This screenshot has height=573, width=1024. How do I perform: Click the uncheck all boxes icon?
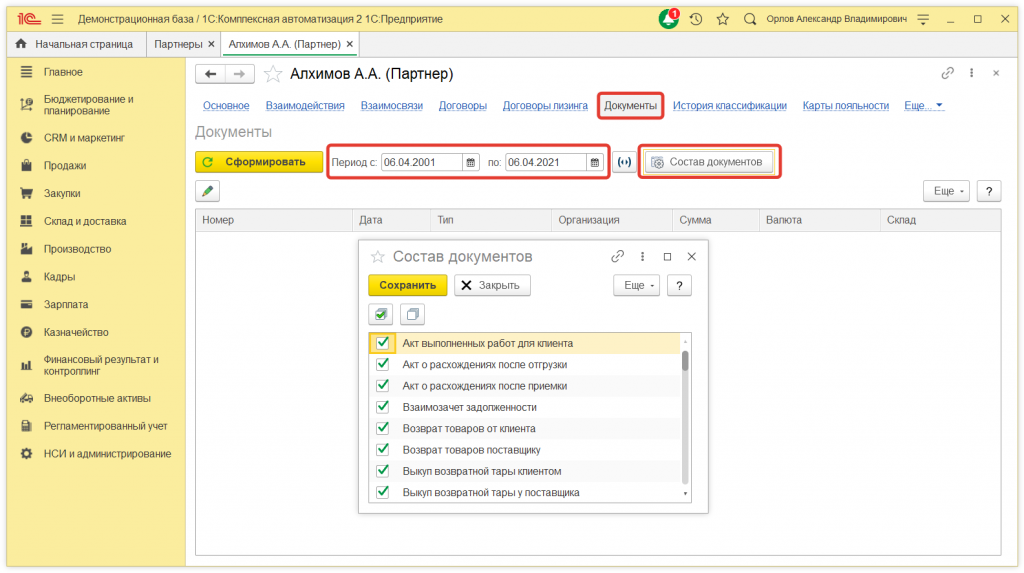[x=412, y=314]
